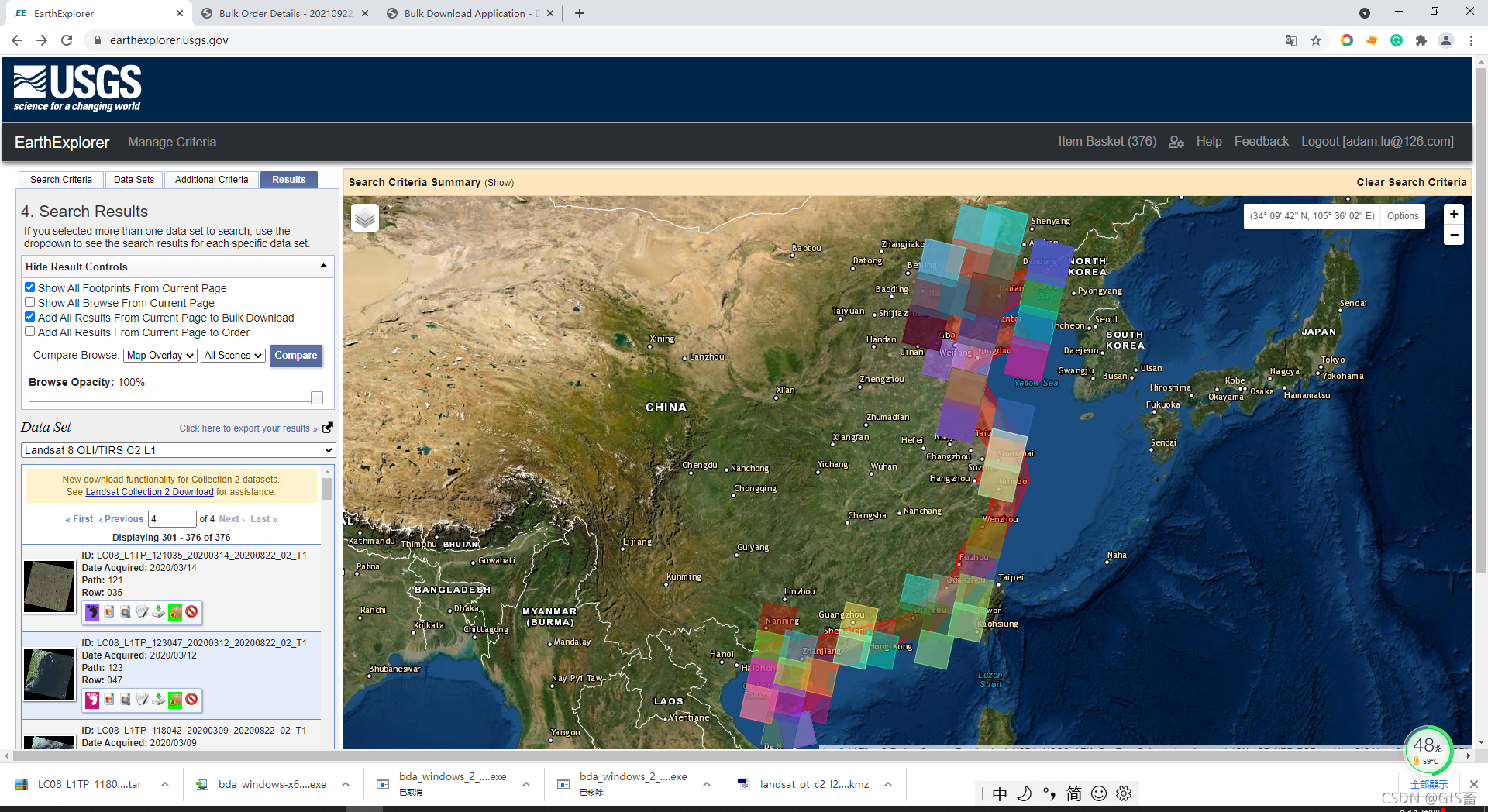Bookmark this page with the star icon
Viewport: 1488px width, 812px height.
[1316, 40]
